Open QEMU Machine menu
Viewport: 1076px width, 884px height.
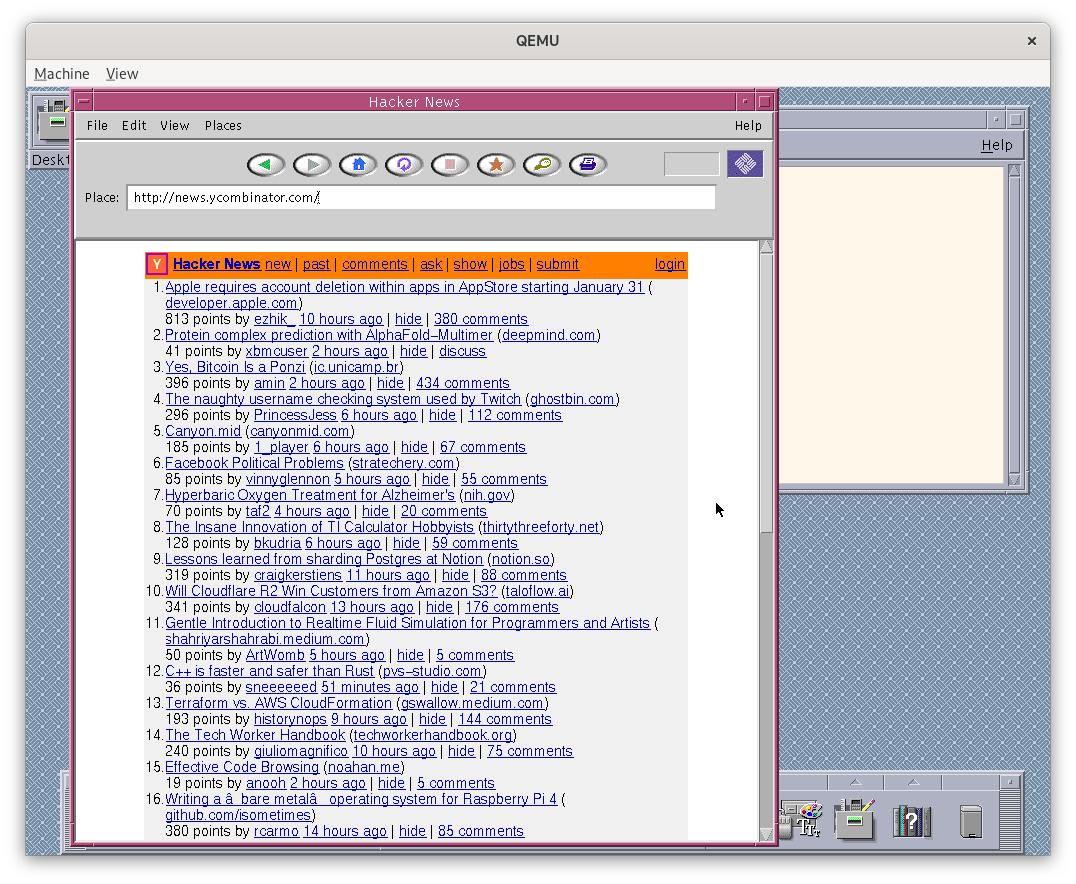[62, 73]
